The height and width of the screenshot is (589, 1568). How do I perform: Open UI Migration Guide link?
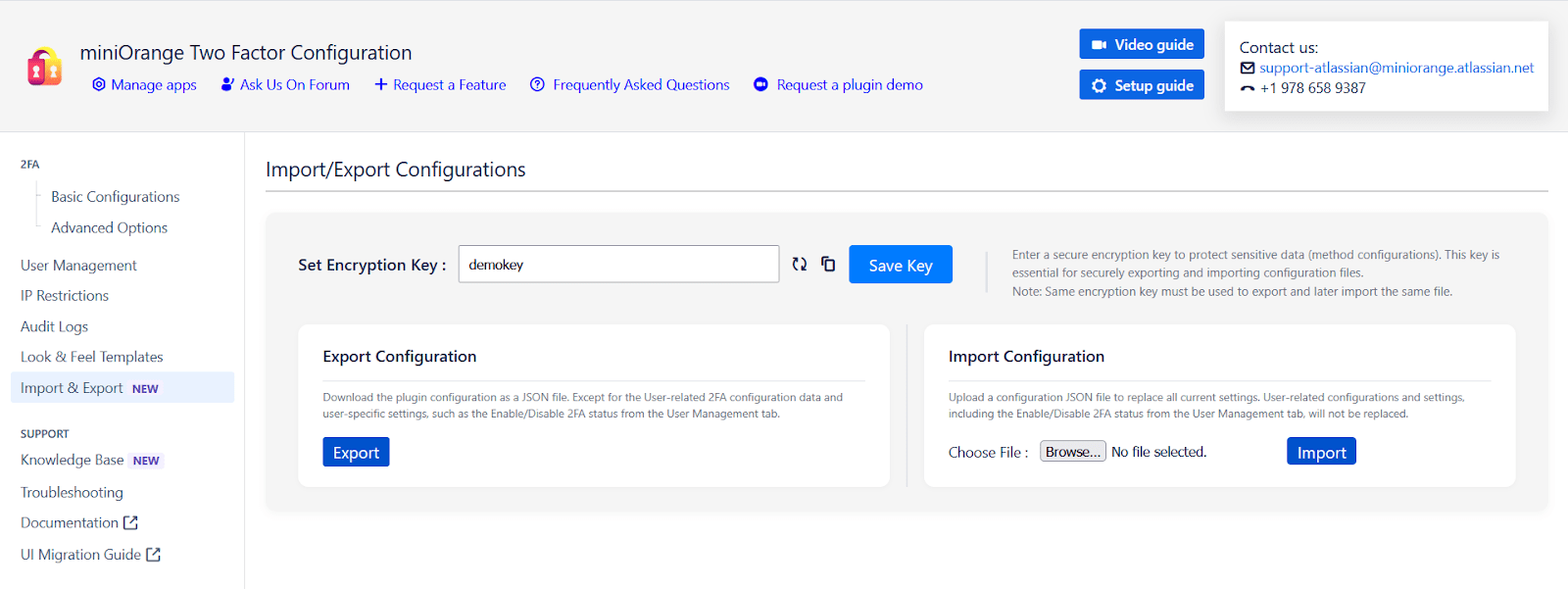[x=80, y=554]
